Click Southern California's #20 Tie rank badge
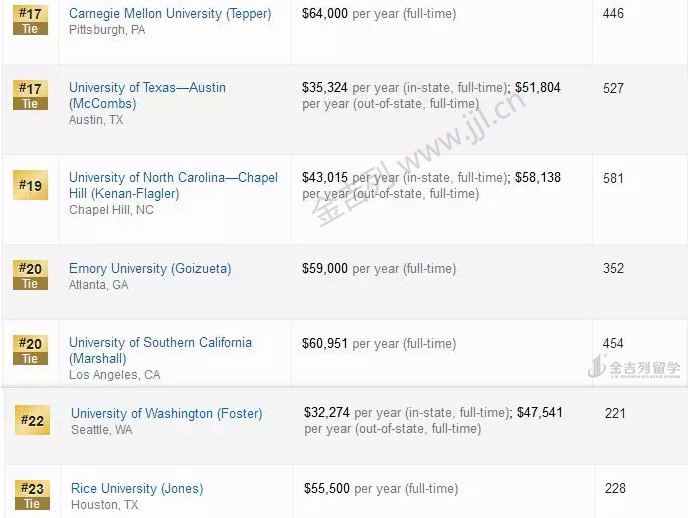 30,350
